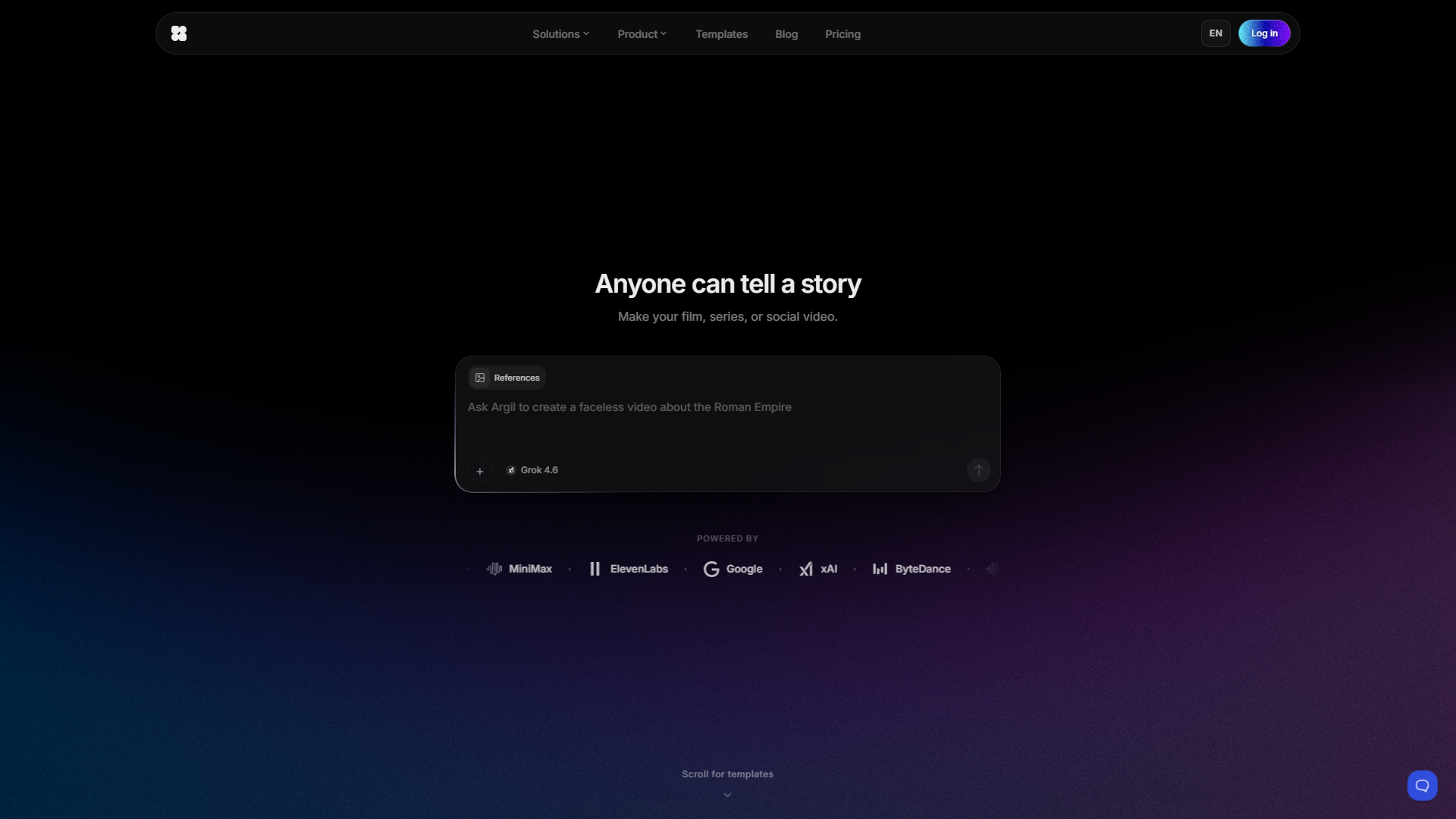Image resolution: width=1456 pixels, height=819 pixels.
Task: Open the Solutions dropdown menu
Action: [x=560, y=34]
